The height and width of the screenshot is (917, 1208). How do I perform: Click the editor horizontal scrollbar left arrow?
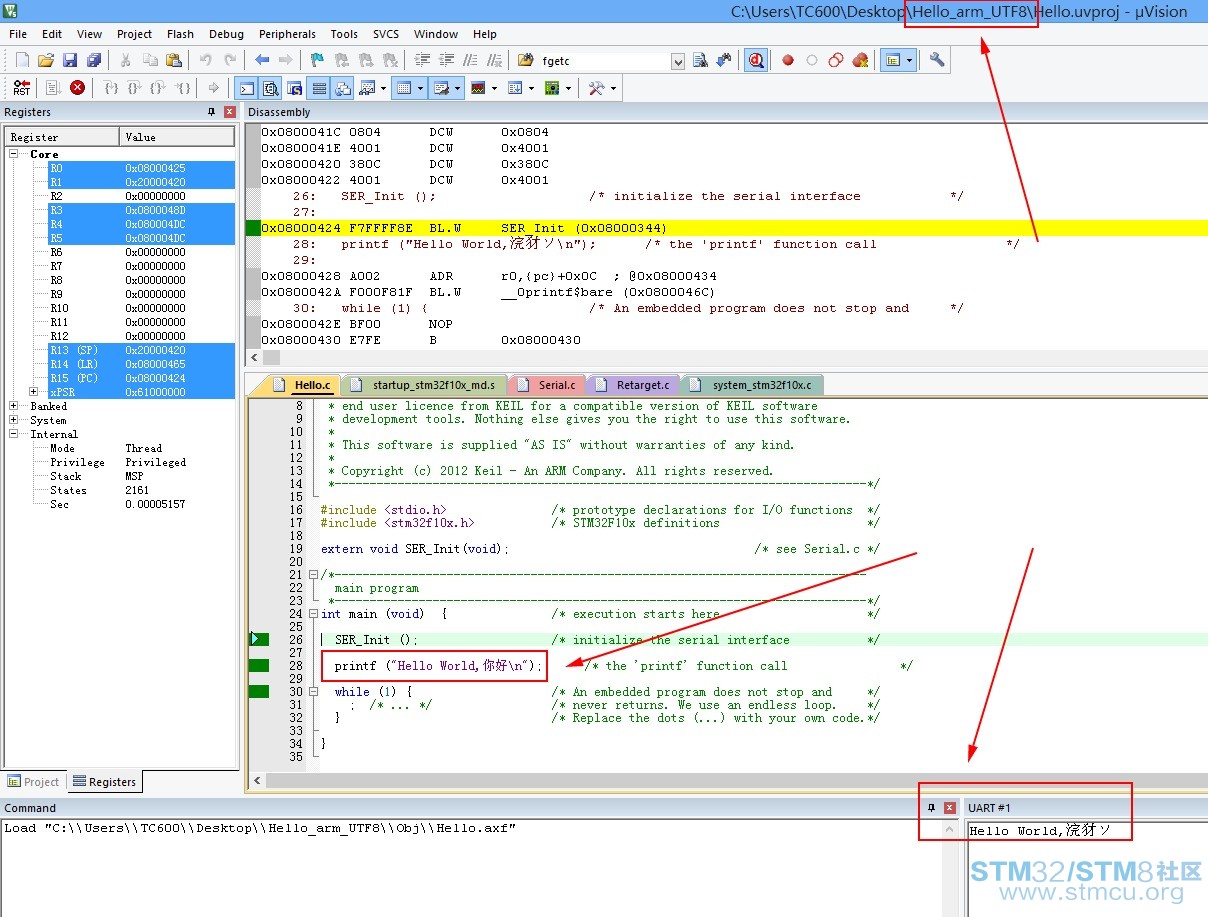[x=255, y=781]
